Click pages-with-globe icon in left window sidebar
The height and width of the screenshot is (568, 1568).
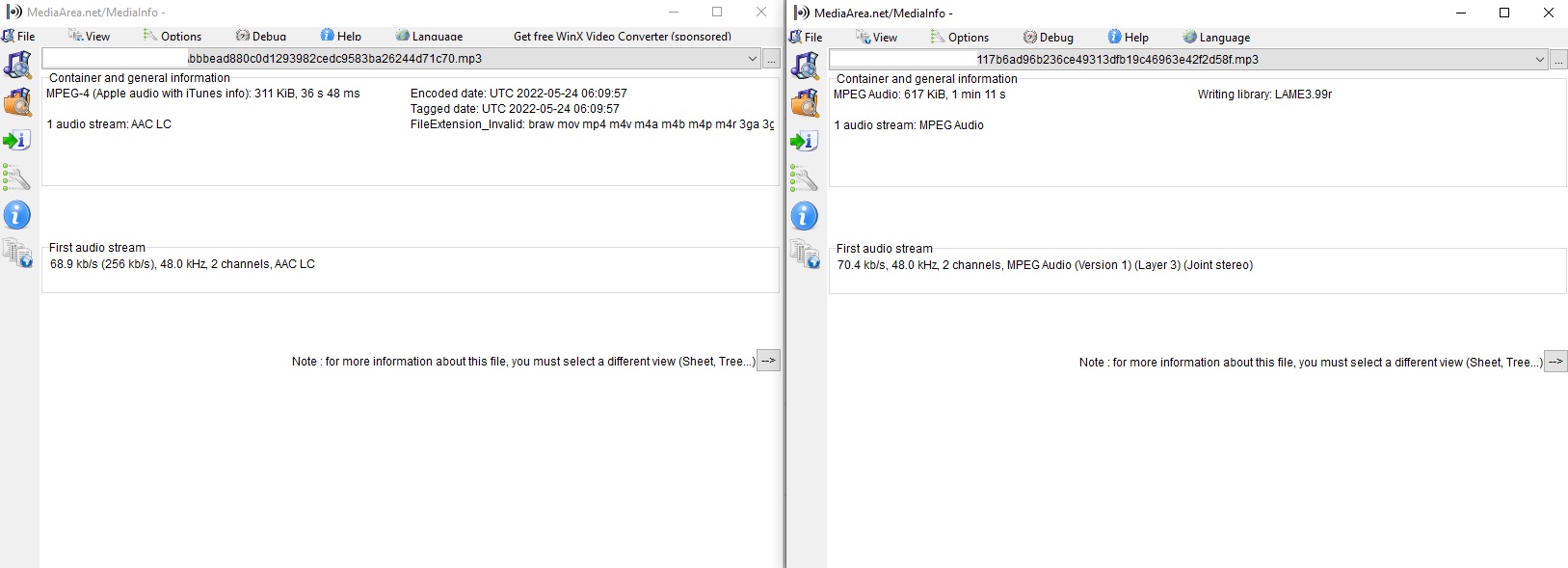17,253
